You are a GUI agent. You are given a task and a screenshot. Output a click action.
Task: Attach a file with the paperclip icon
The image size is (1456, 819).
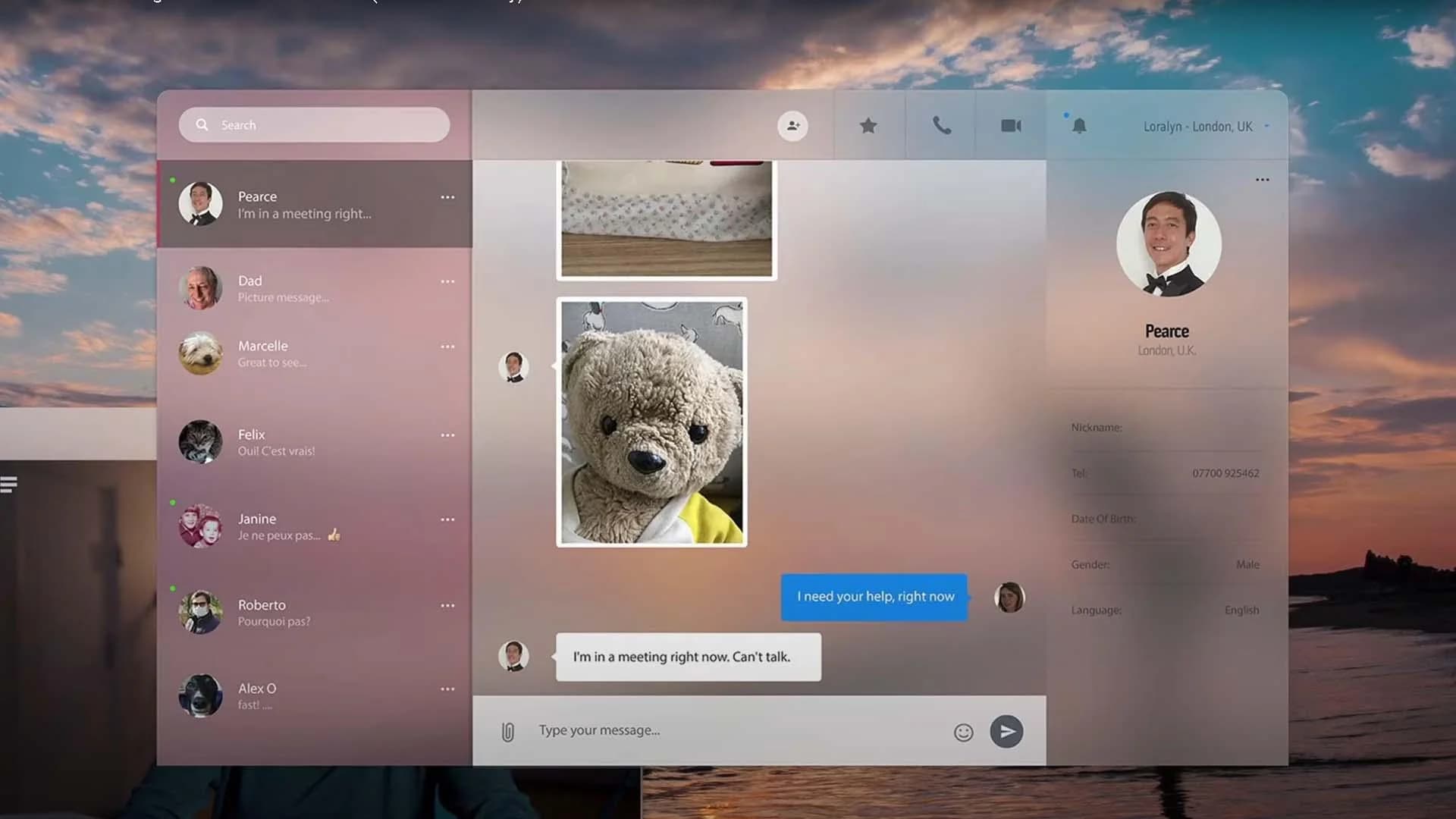click(x=507, y=730)
